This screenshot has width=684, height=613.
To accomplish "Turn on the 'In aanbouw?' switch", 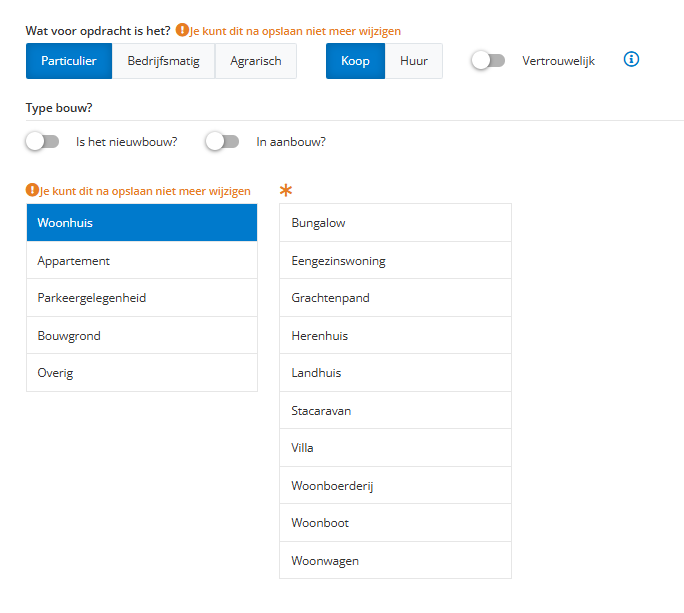I will 222,142.
